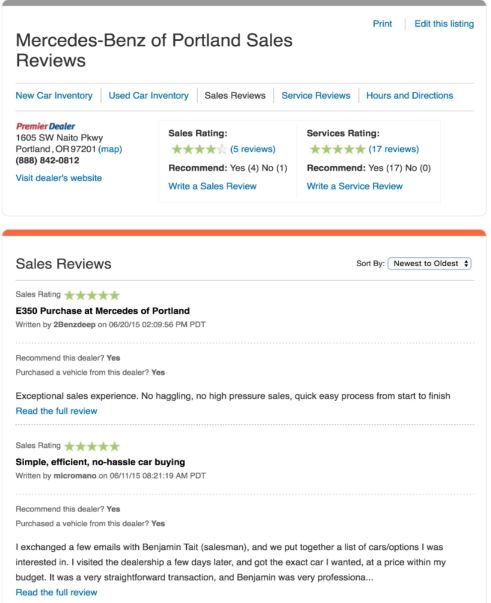Viewport: 491px width, 603px height.
Task: Click star rating of E350 Purchase review
Action: 92,295
